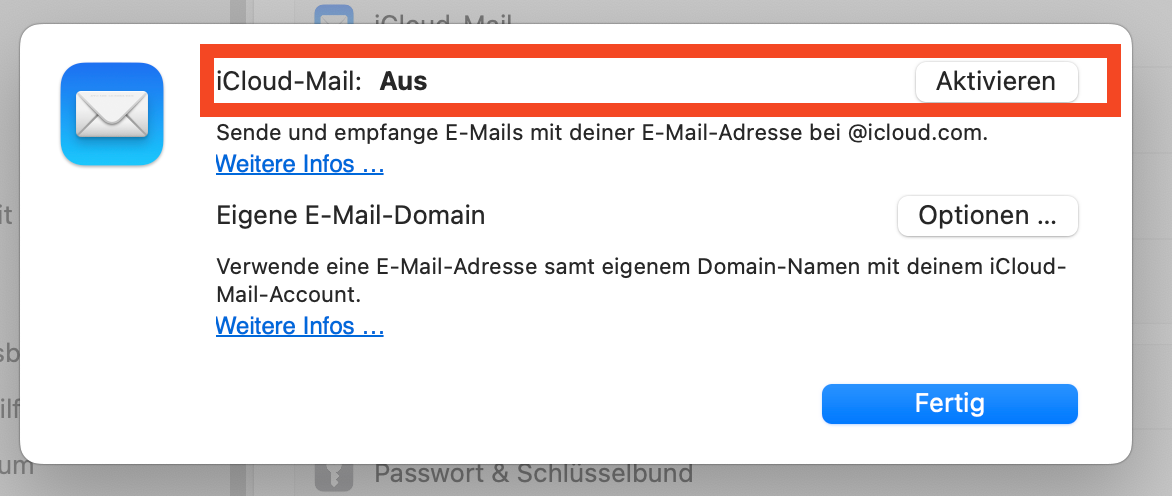Click the partially hidden iCloud-Mail icon behind the dialog
Image resolution: width=1172 pixels, height=496 pixels.
(x=335, y=14)
